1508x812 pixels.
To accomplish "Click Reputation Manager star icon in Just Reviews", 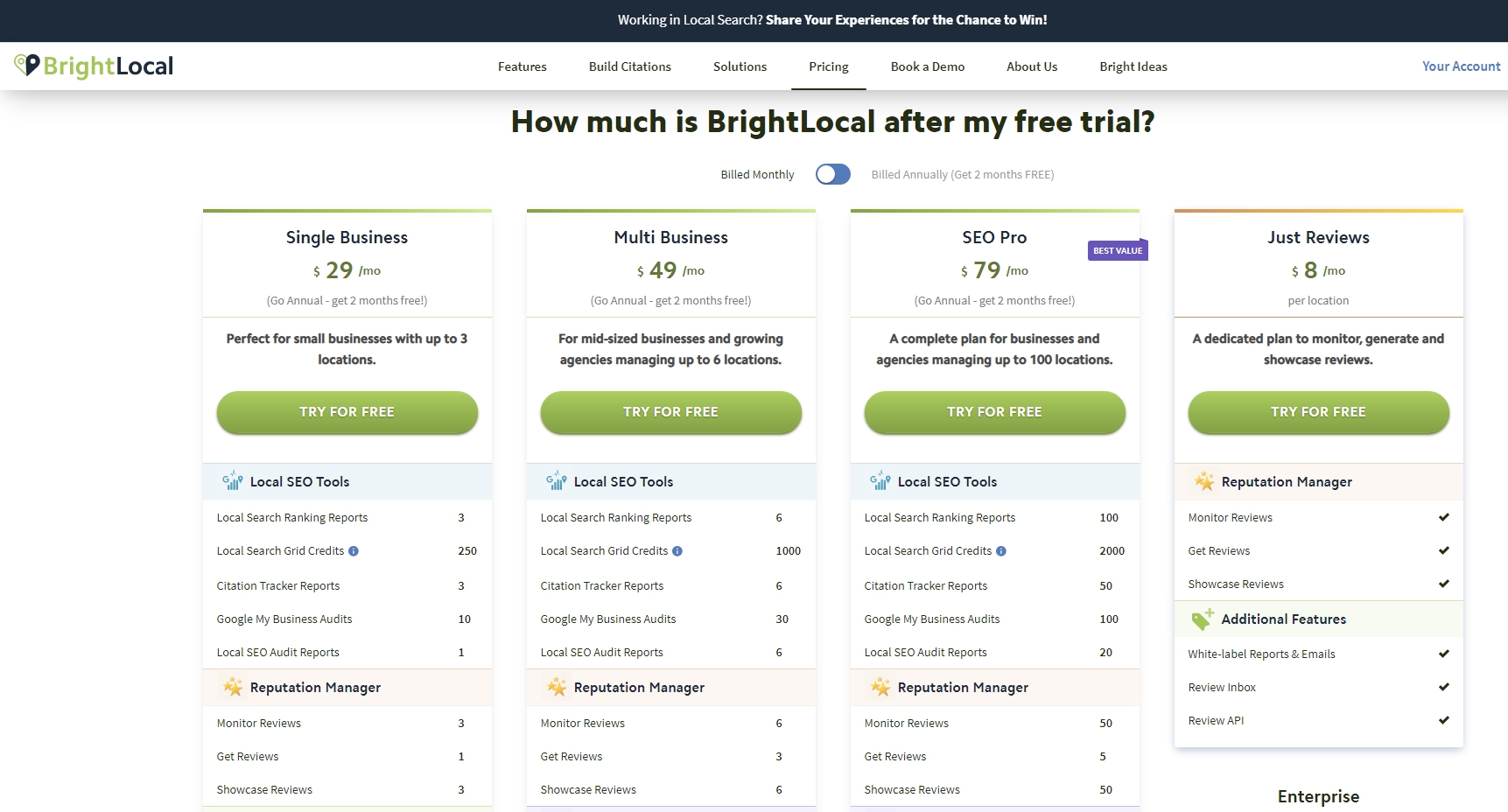I will [x=1204, y=481].
